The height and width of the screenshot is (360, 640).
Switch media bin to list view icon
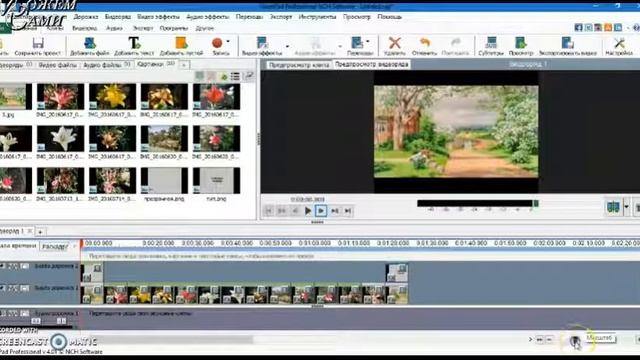click(235, 76)
